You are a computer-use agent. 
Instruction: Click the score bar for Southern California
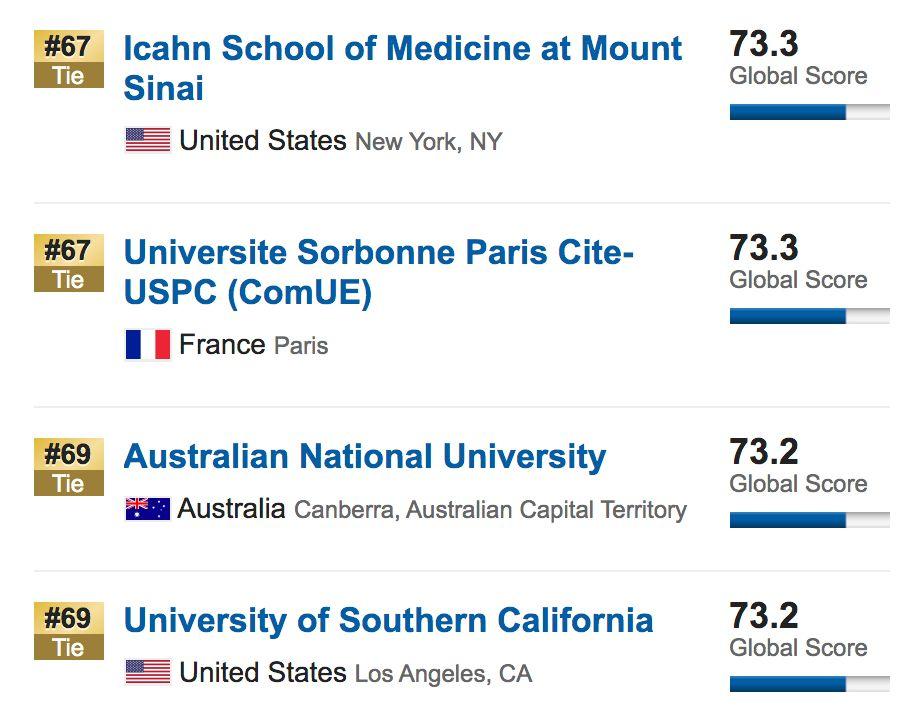coord(809,684)
